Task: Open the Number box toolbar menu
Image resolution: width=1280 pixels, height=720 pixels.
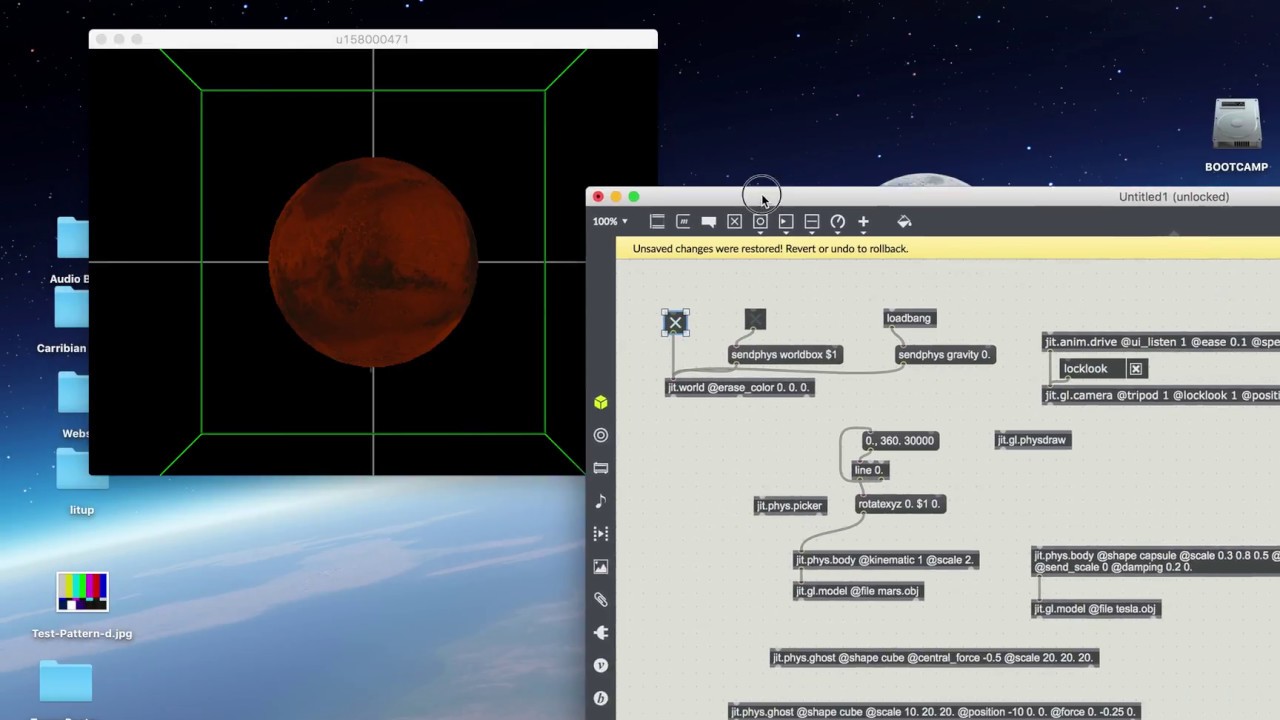Action: (786, 222)
